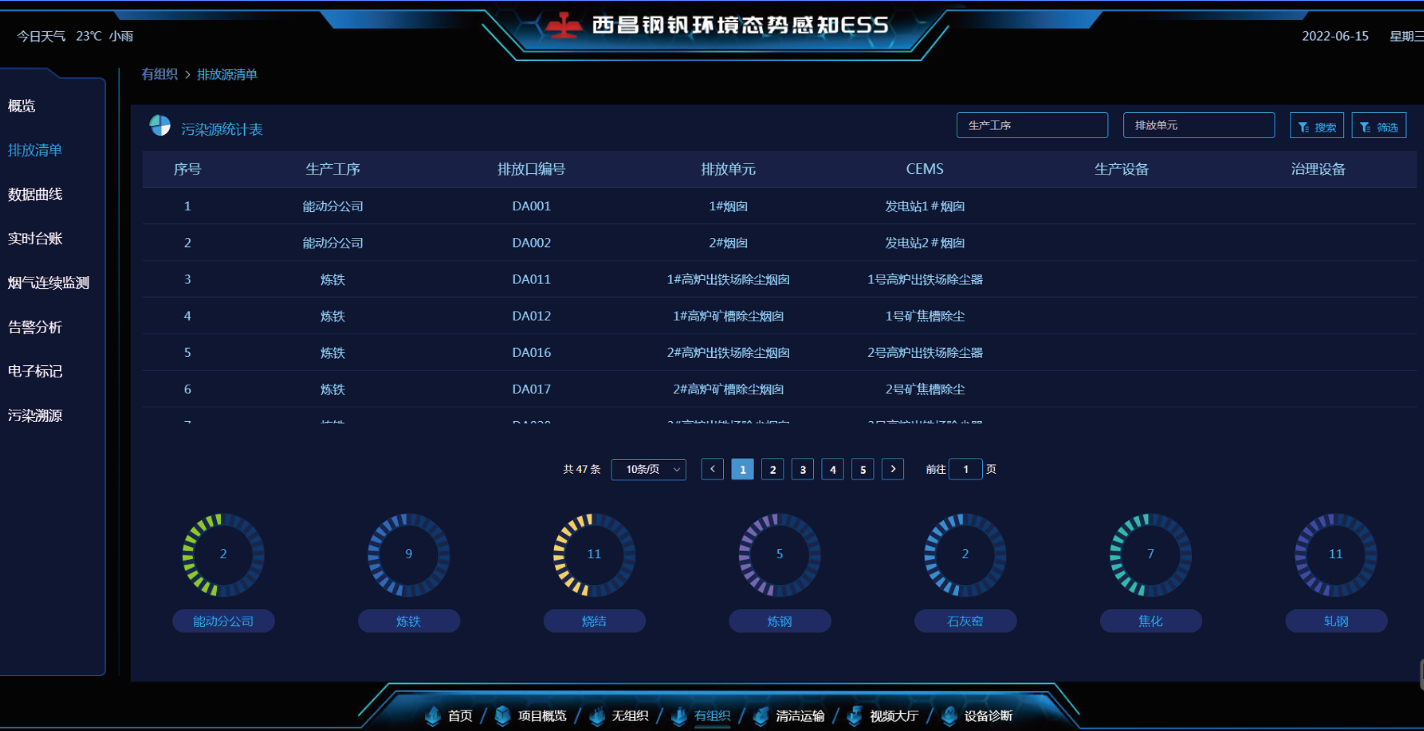This screenshot has width=1424, height=731.
Task: Click the 首页 icon in bottom navigation
Action: pos(432,716)
